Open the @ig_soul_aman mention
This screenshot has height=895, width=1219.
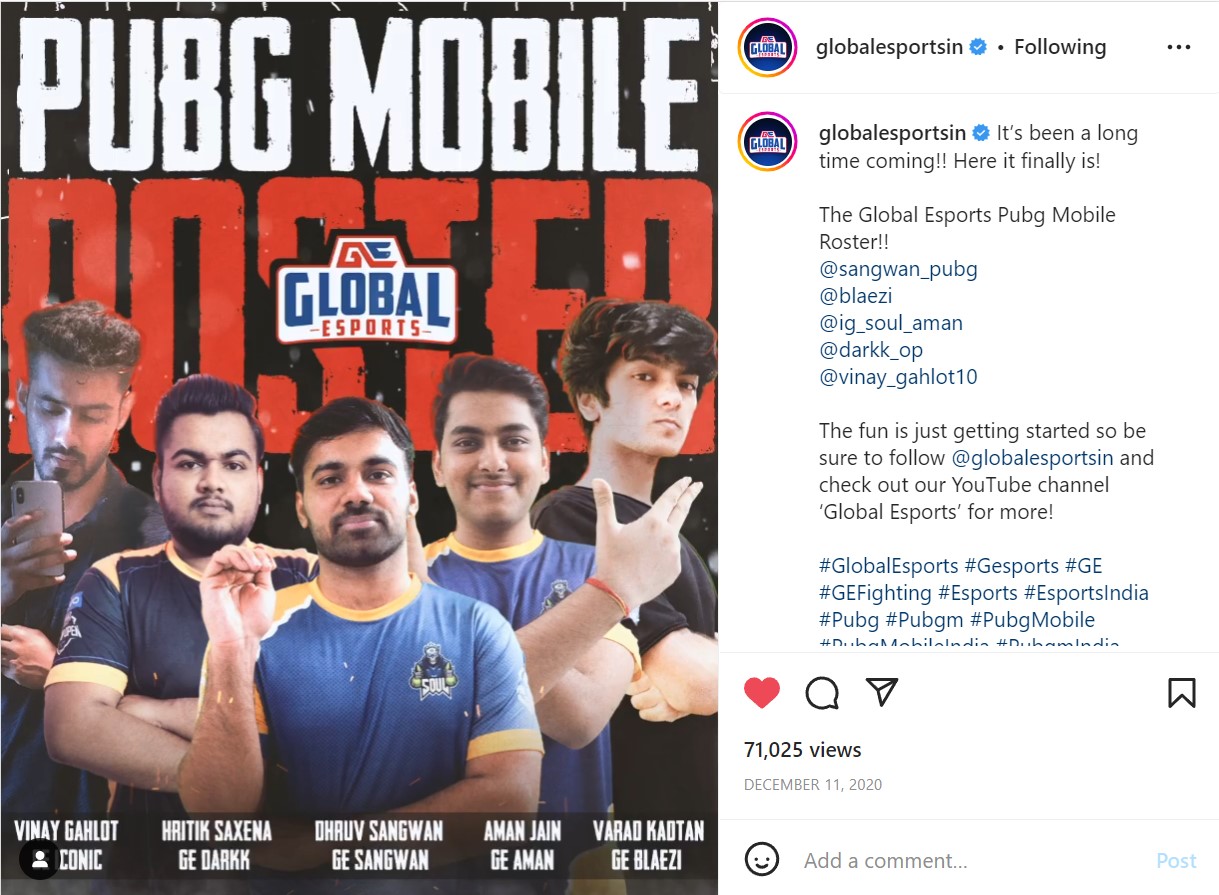[891, 323]
